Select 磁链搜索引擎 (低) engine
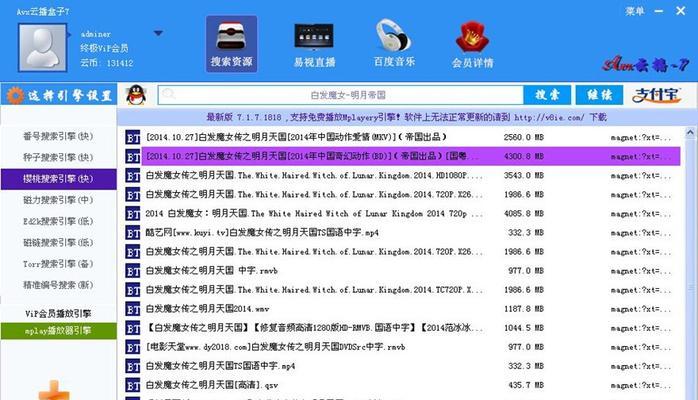 (58, 243)
